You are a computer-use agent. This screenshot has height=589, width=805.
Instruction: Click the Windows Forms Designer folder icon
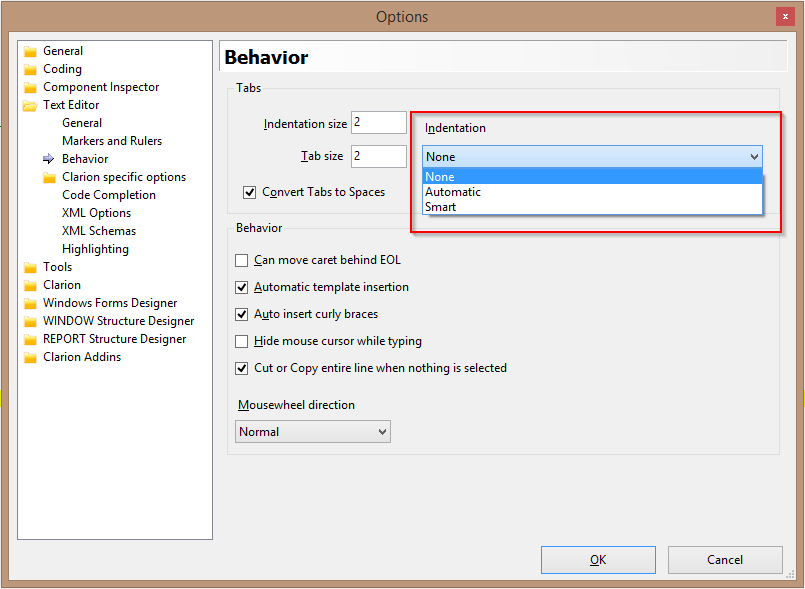click(x=30, y=303)
